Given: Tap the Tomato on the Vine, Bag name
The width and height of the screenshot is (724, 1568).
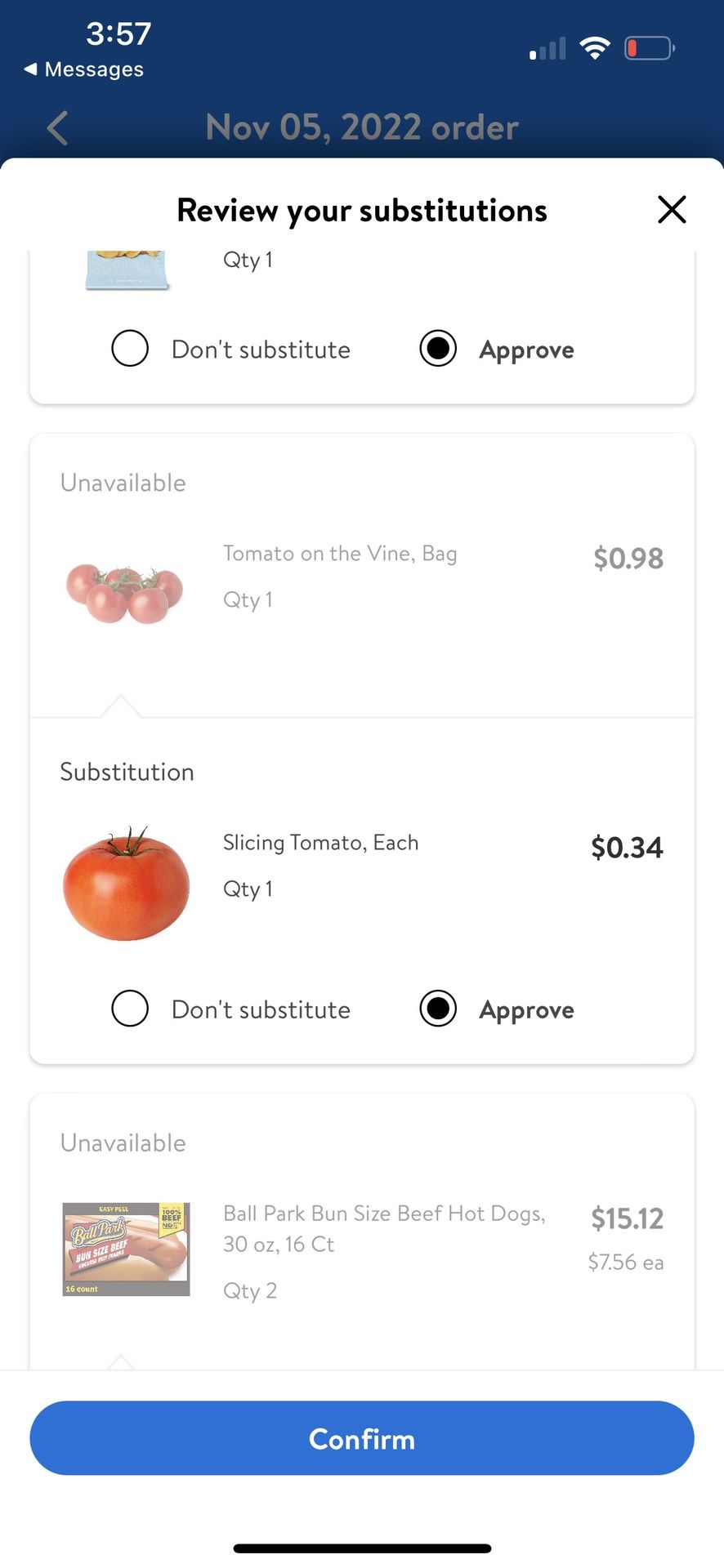Looking at the screenshot, I should (x=340, y=554).
